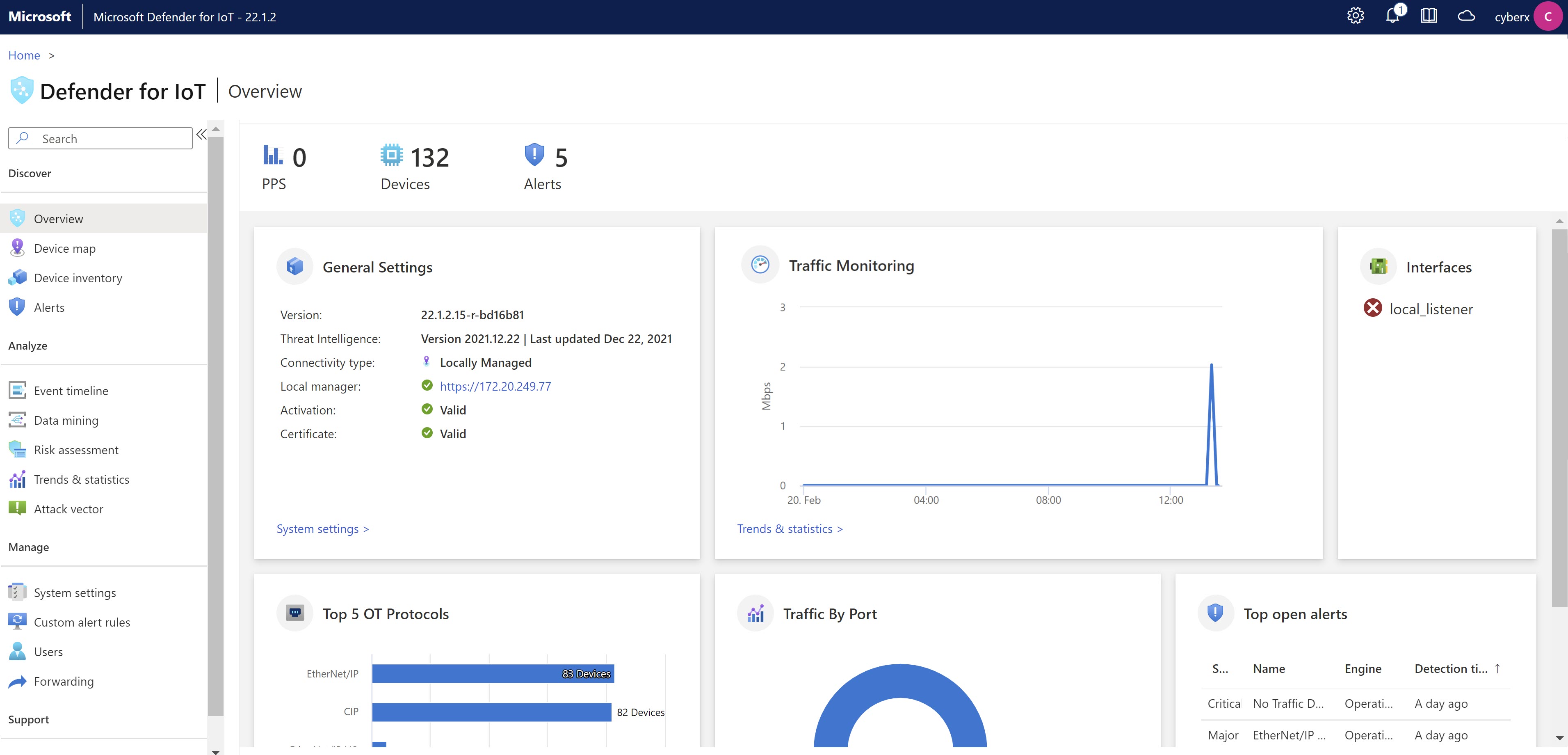Image resolution: width=1568 pixels, height=755 pixels.
Task: Click the Traffic Monitoring gauge icon
Action: pyautogui.click(x=760, y=264)
